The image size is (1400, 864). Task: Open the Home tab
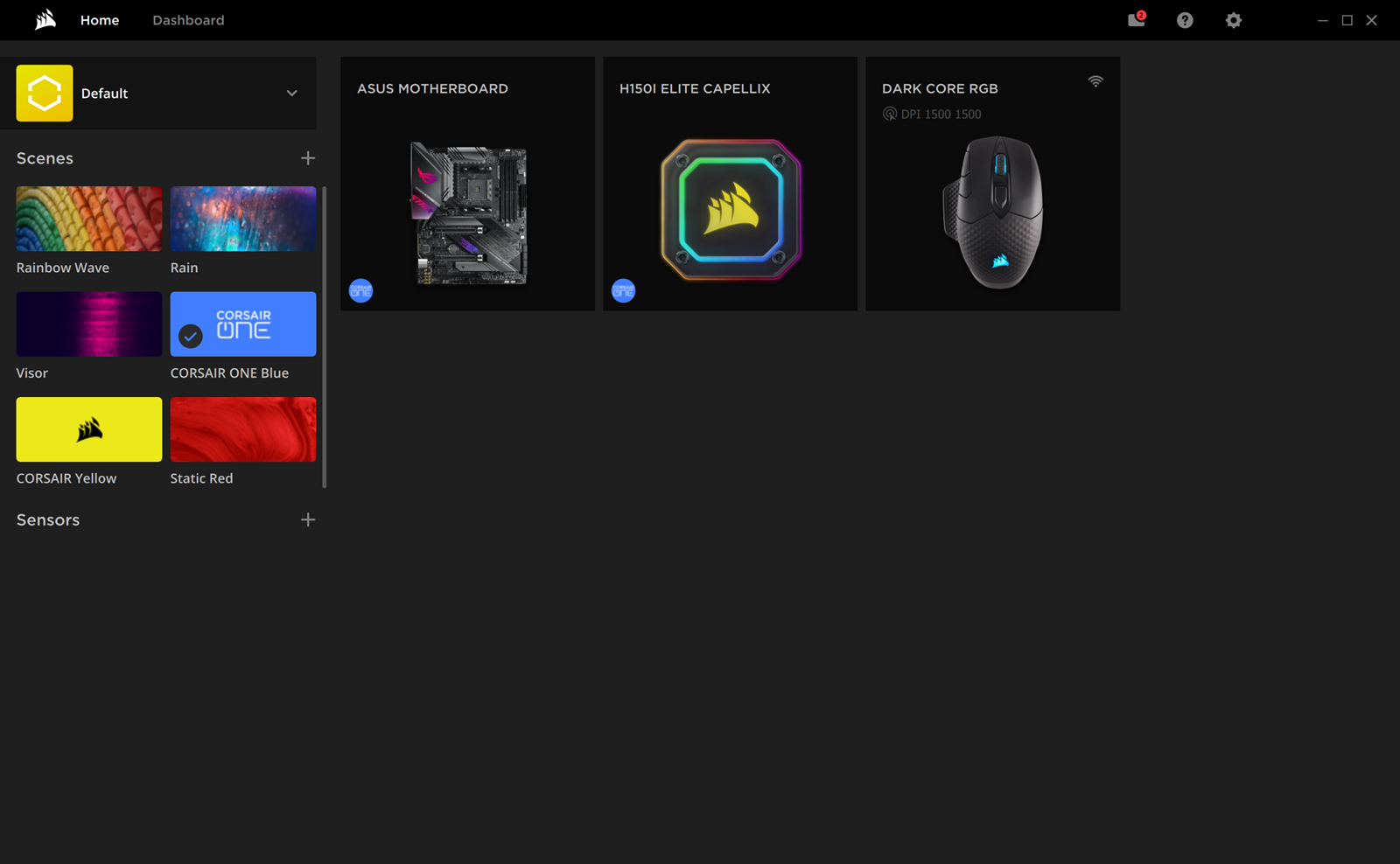coord(100,20)
